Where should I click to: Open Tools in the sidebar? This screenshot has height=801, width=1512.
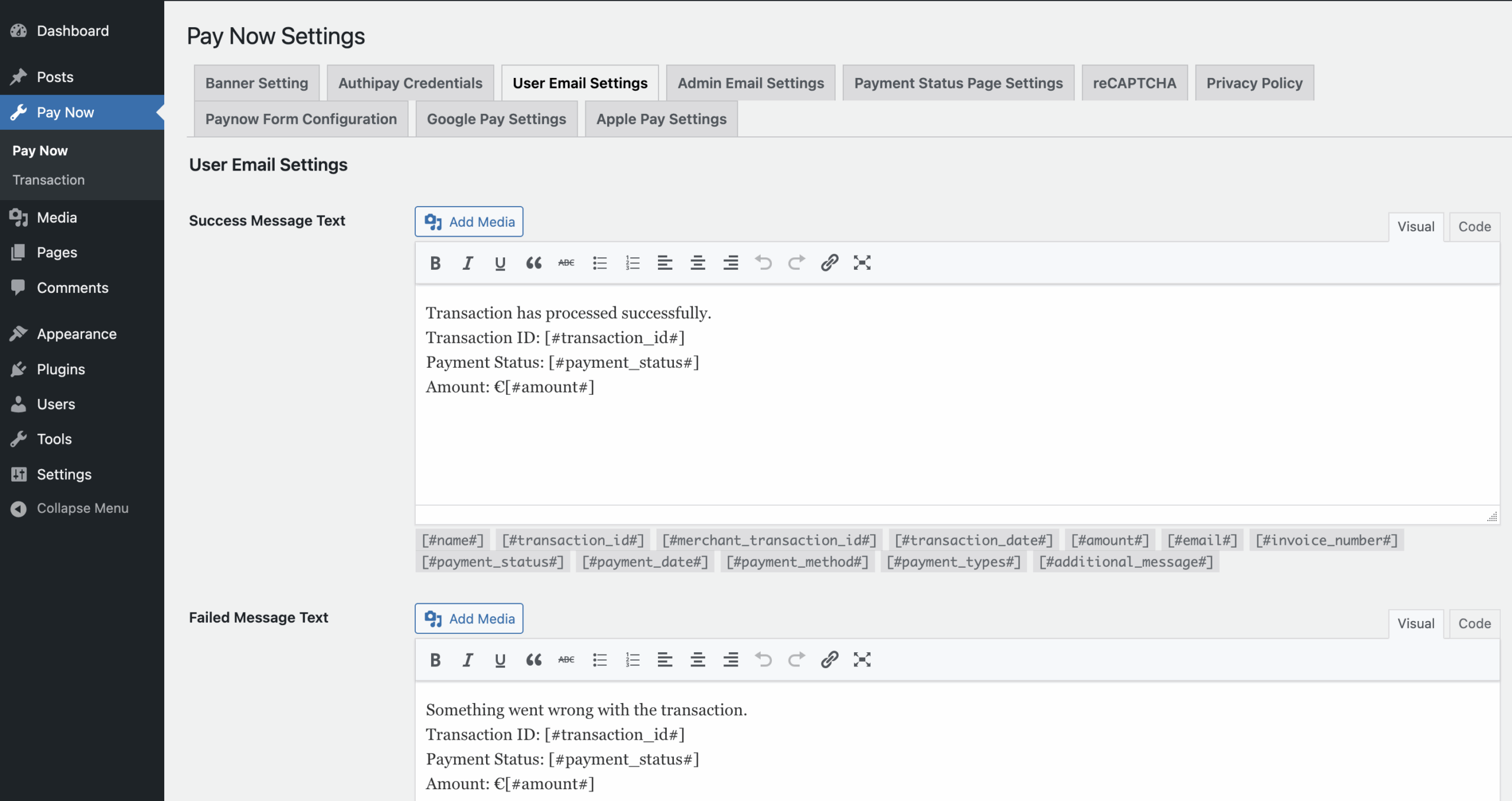click(82, 439)
